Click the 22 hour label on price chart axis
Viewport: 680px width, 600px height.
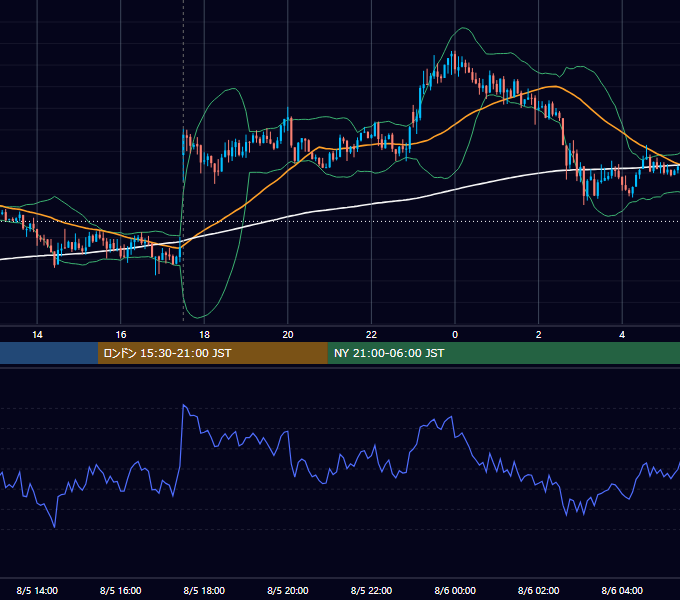click(x=371, y=335)
